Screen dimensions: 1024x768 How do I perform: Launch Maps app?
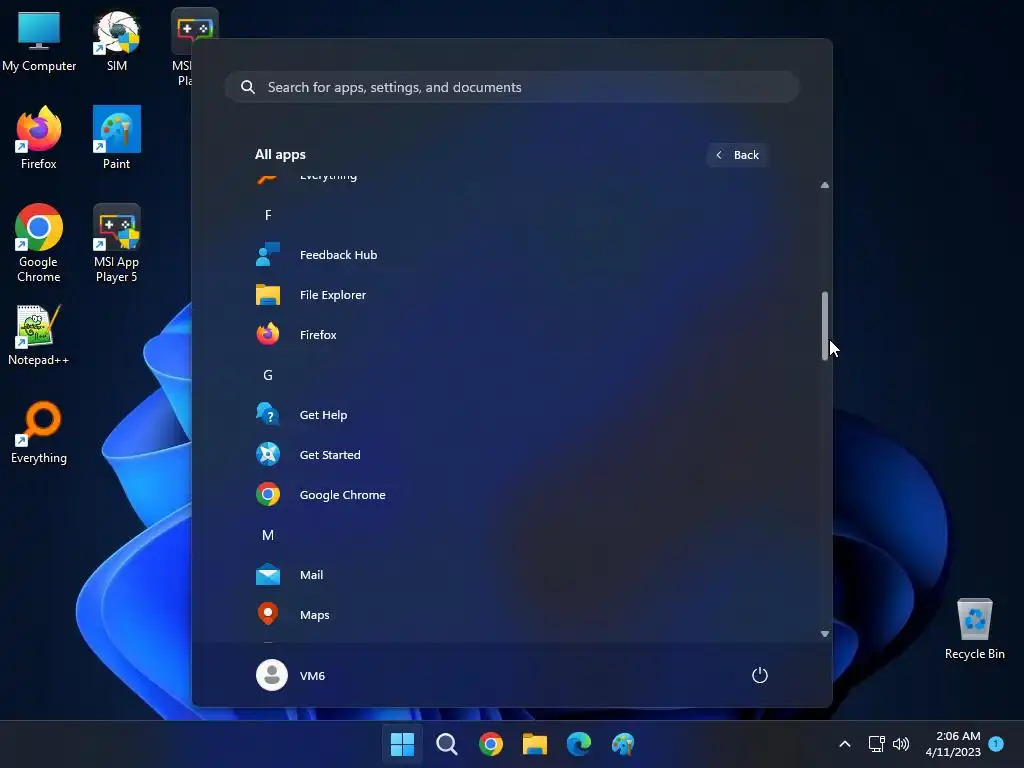(511, 615)
